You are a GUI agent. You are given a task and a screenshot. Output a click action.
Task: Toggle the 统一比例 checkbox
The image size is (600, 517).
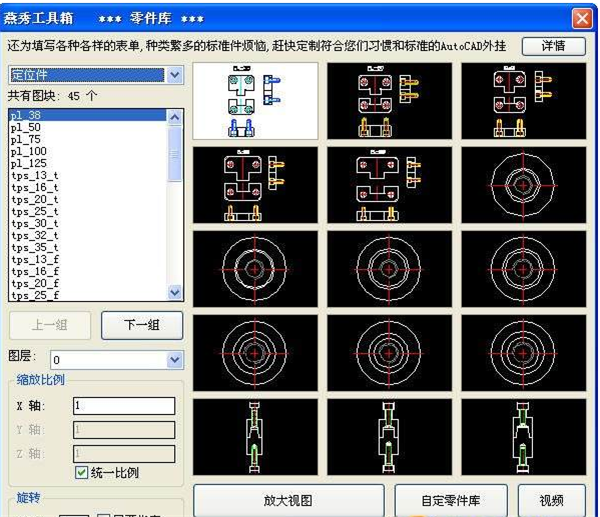(x=83, y=473)
